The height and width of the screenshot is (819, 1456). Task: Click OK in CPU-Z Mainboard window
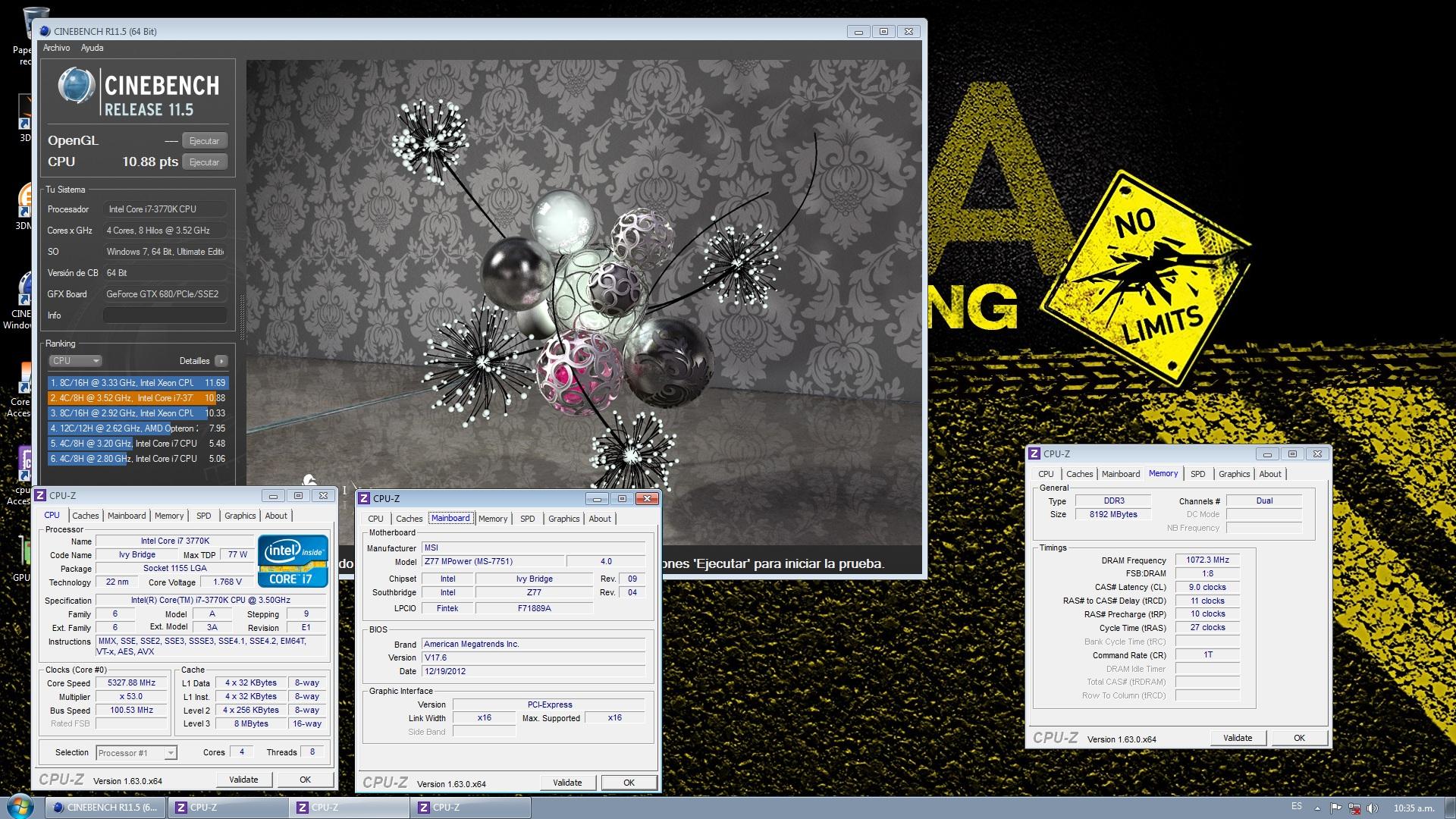coord(629,783)
